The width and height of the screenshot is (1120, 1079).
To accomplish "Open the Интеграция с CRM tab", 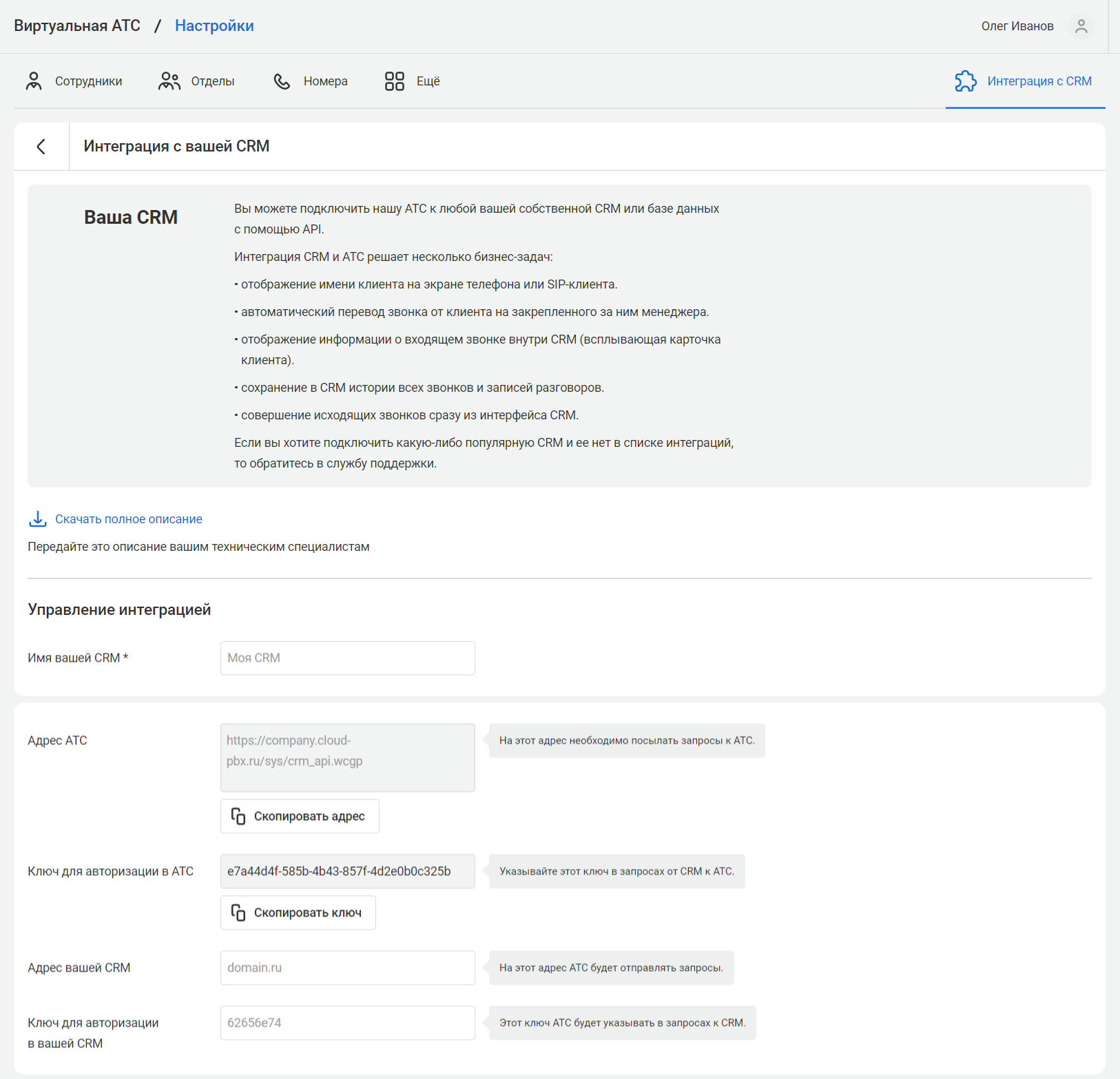I will pos(1039,81).
